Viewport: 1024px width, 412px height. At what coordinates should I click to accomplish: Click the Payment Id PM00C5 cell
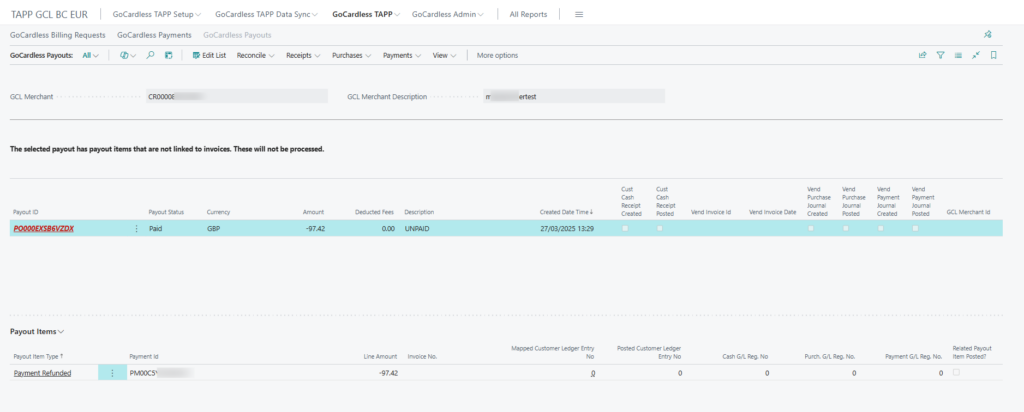coord(162,373)
